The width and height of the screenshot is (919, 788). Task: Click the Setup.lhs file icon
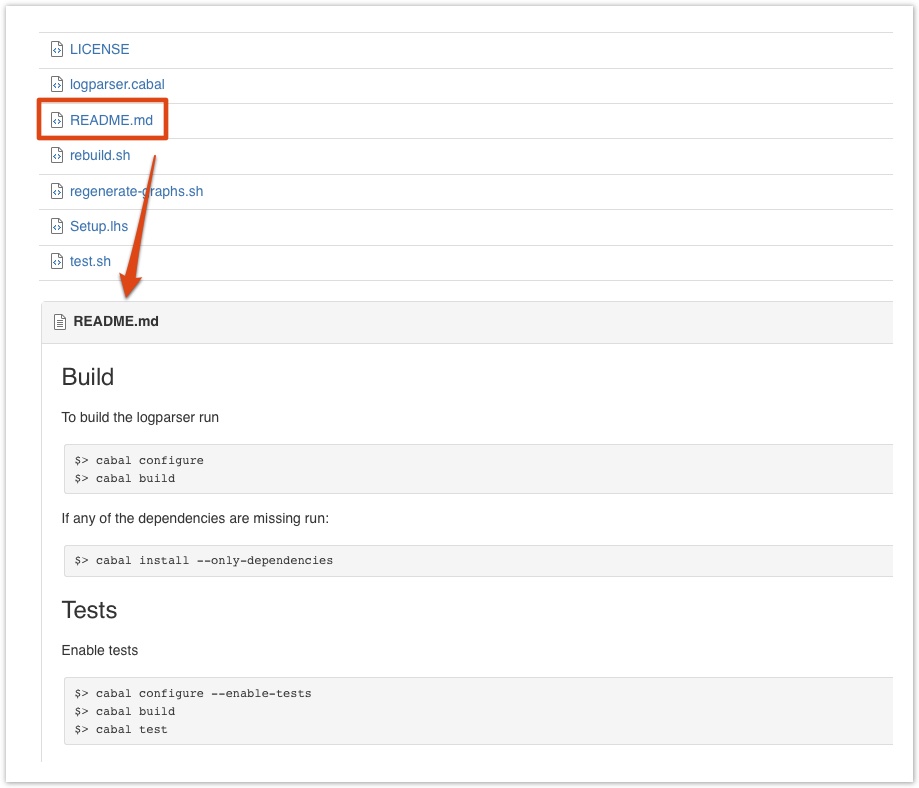coord(57,226)
